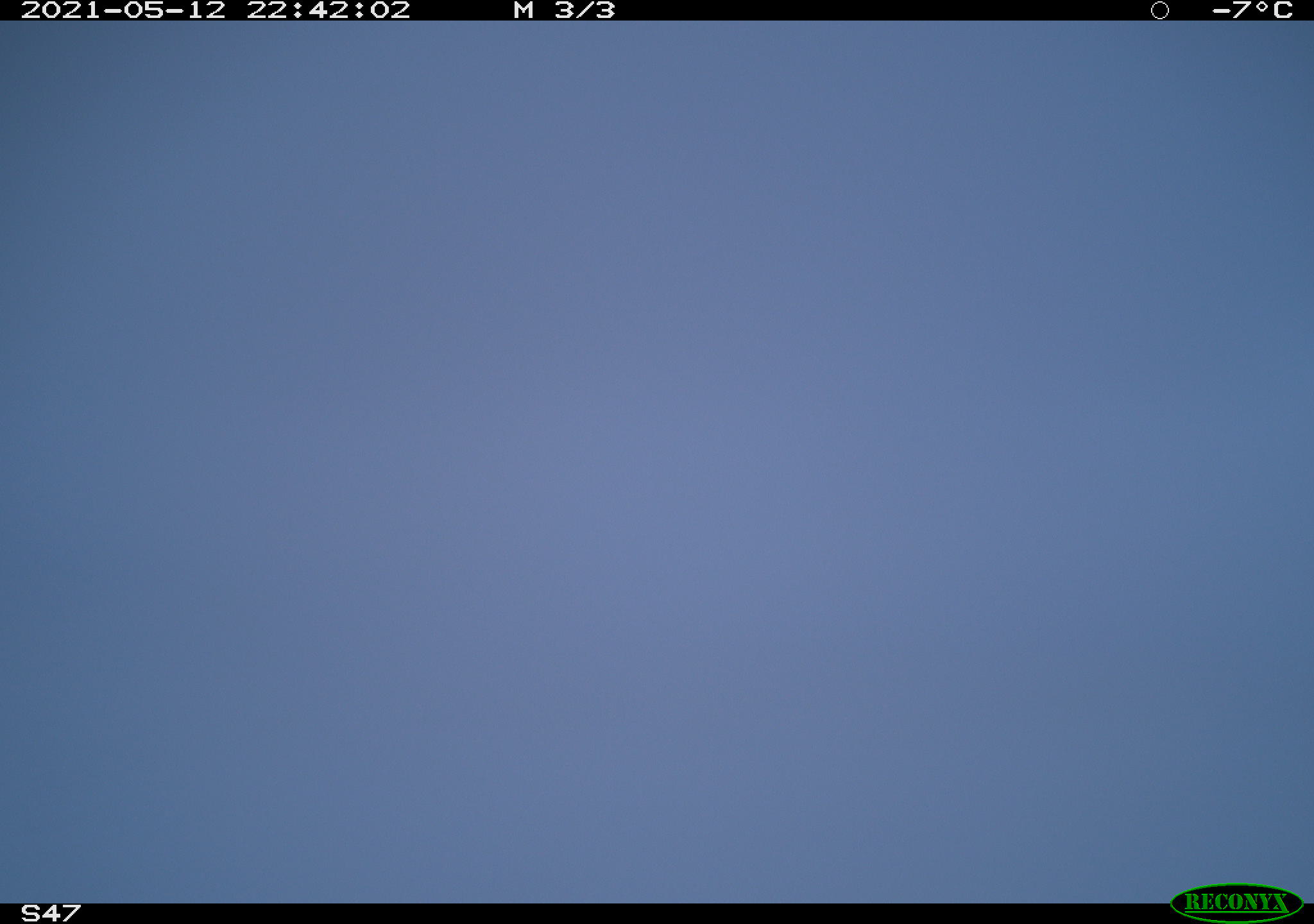1314x924 pixels.
Task: Click the S47 camera label
Action: click(51, 913)
